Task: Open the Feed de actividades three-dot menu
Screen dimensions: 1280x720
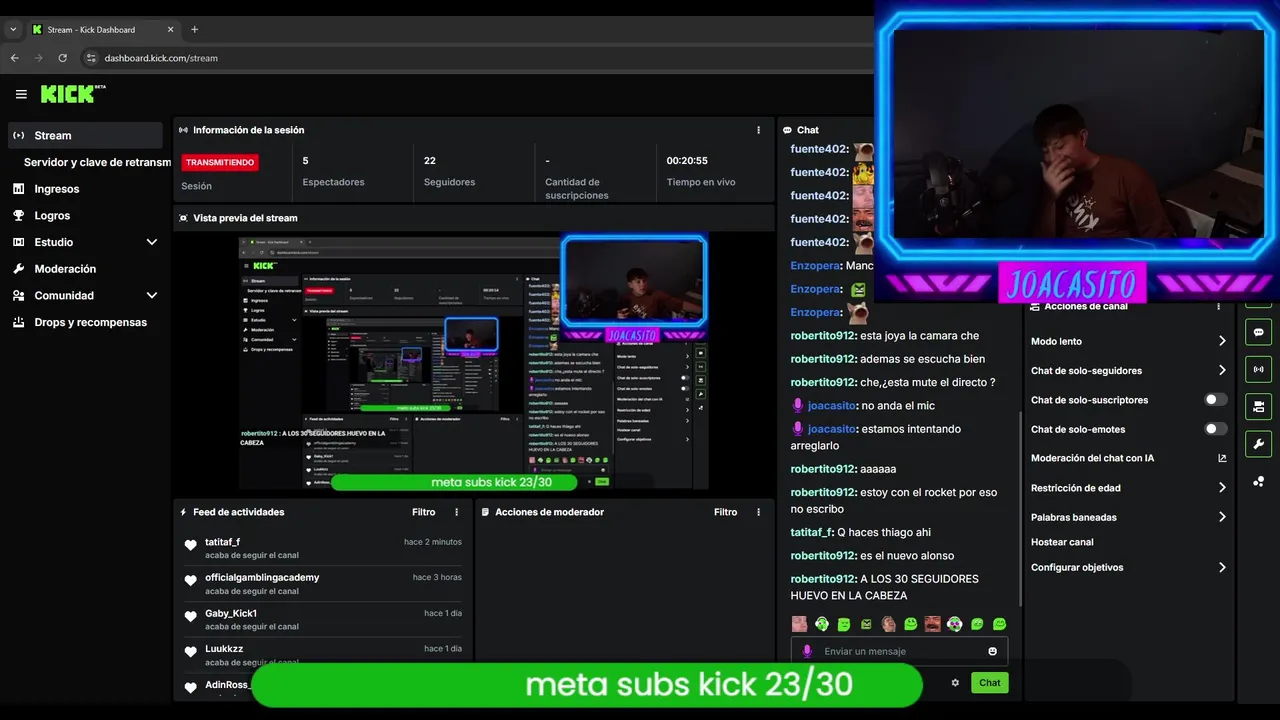Action: pos(457,512)
